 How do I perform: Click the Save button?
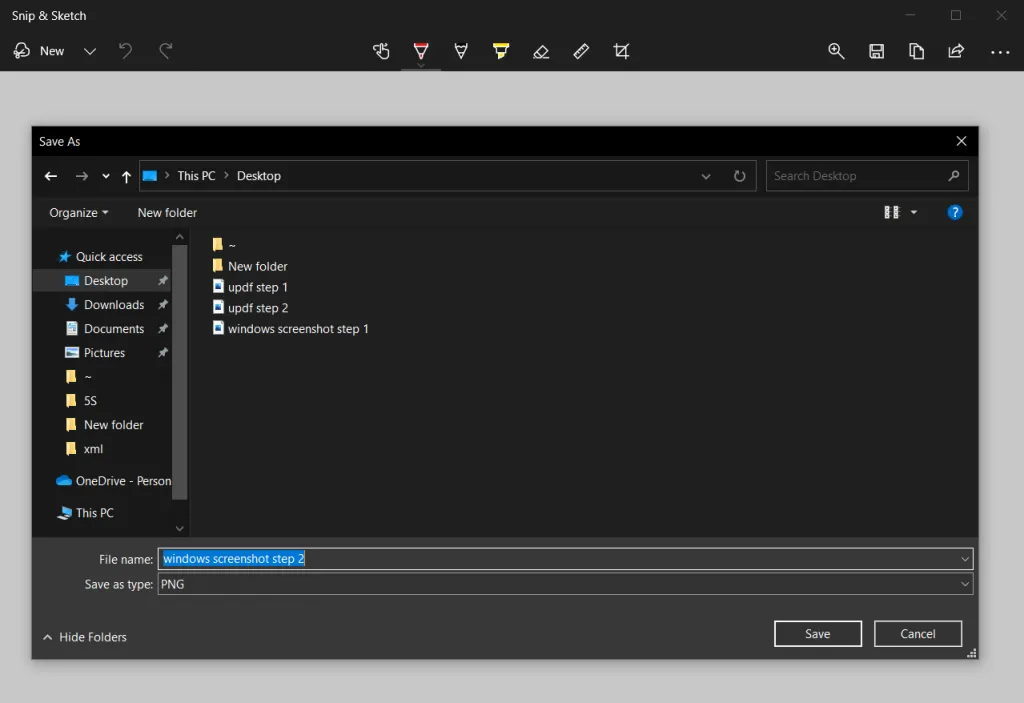coord(817,633)
